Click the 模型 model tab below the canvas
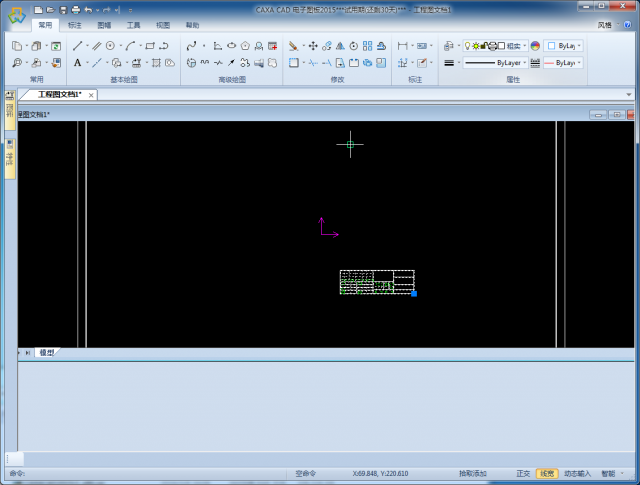This screenshot has width=640, height=485. pos(47,353)
